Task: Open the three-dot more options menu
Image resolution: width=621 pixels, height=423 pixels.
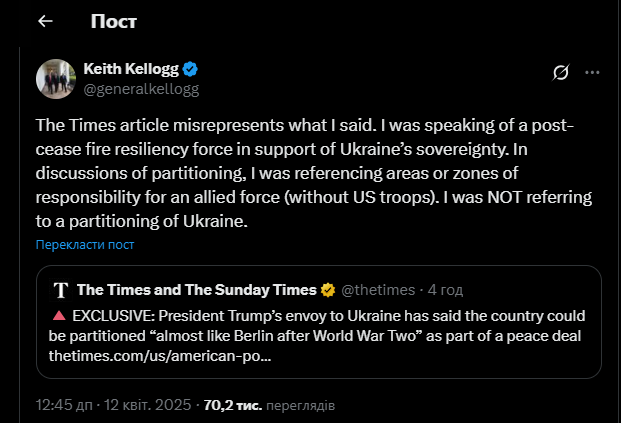Action: 593,72
